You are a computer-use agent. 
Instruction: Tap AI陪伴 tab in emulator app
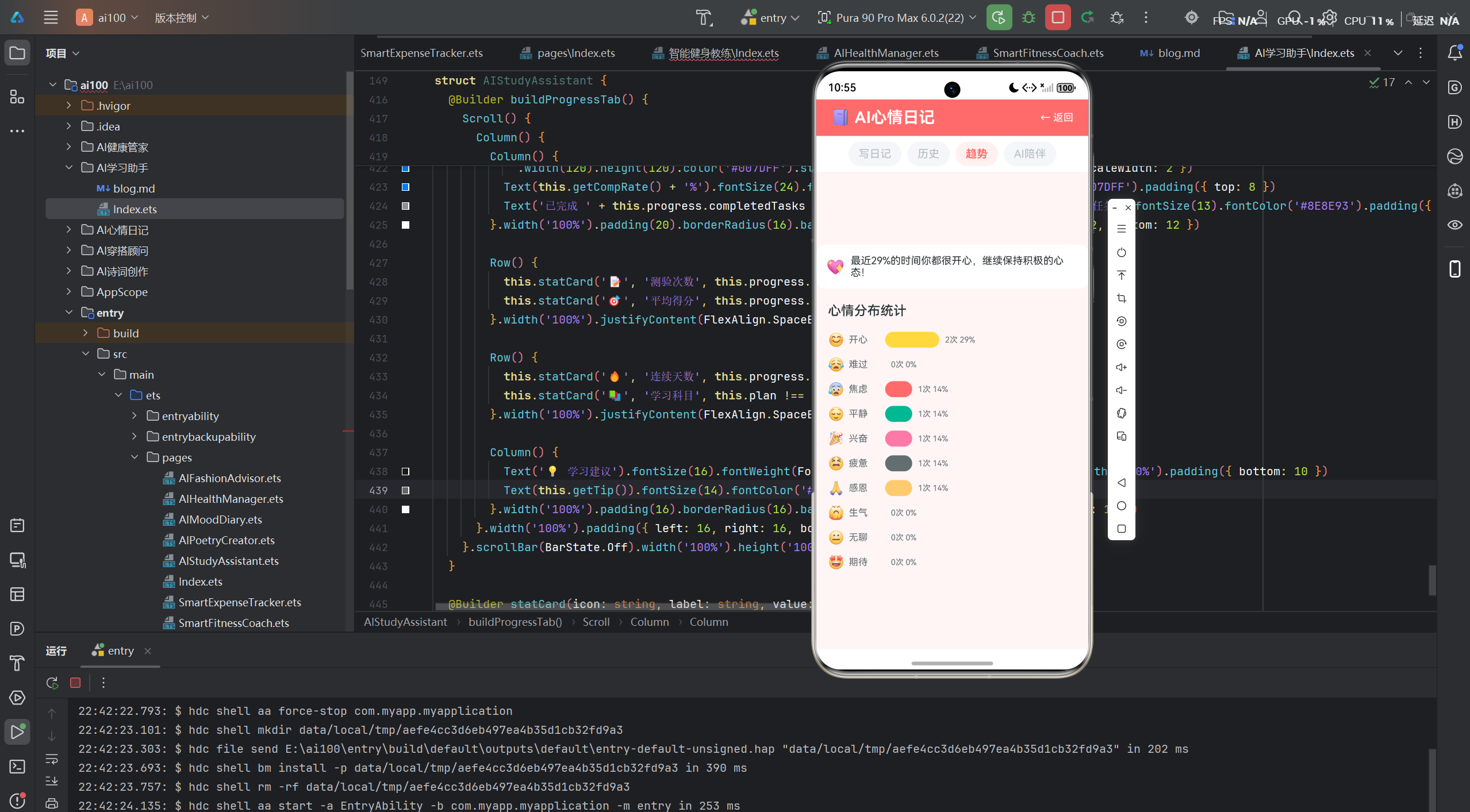[x=1030, y=154]
